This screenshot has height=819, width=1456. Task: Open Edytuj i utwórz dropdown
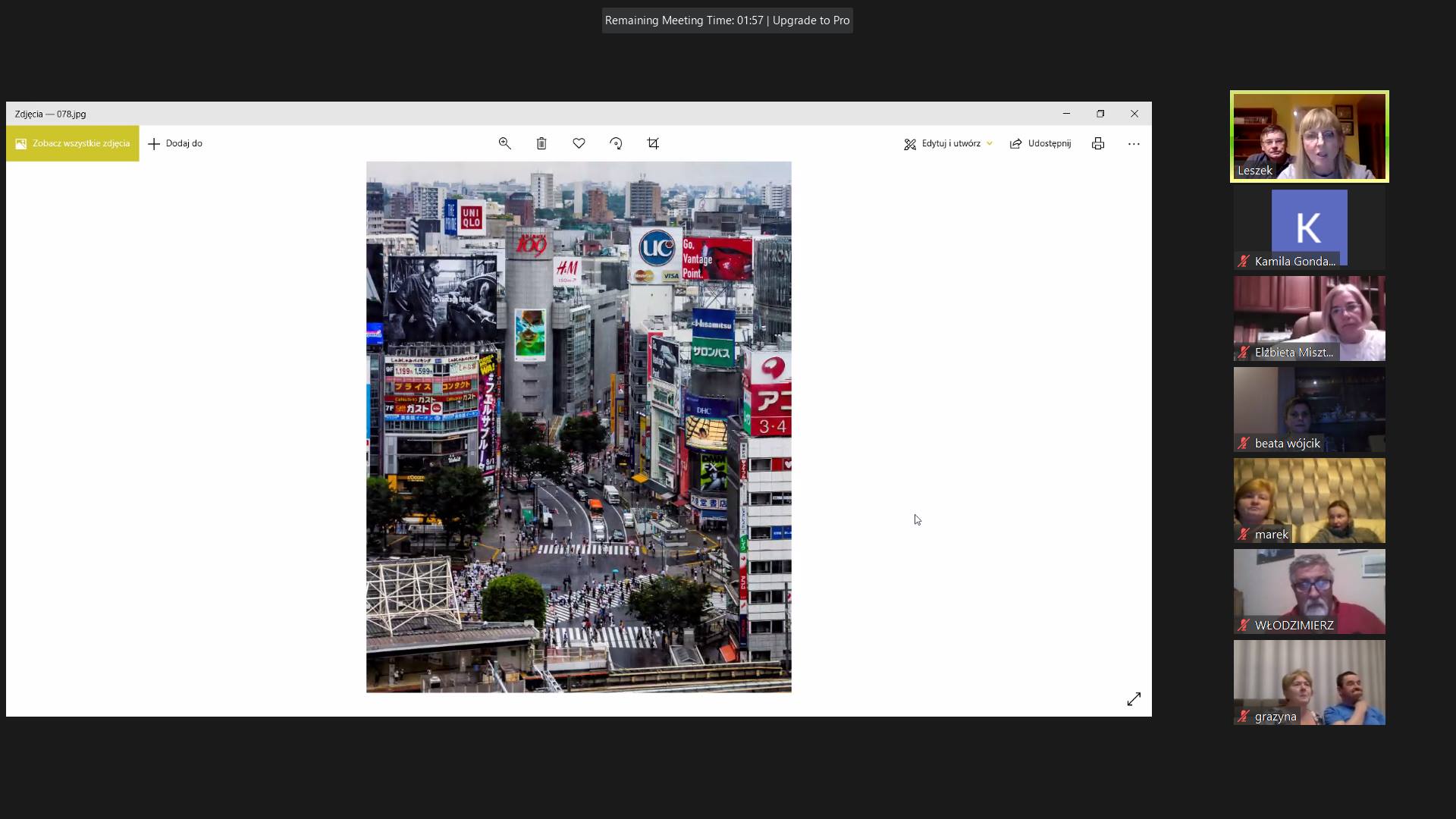(948, 143)
